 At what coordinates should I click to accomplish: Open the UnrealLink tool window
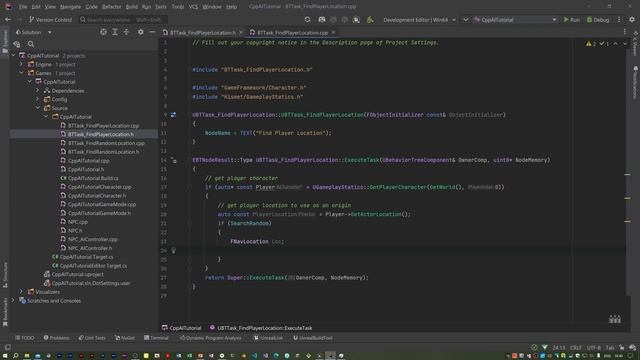[268, 338]
